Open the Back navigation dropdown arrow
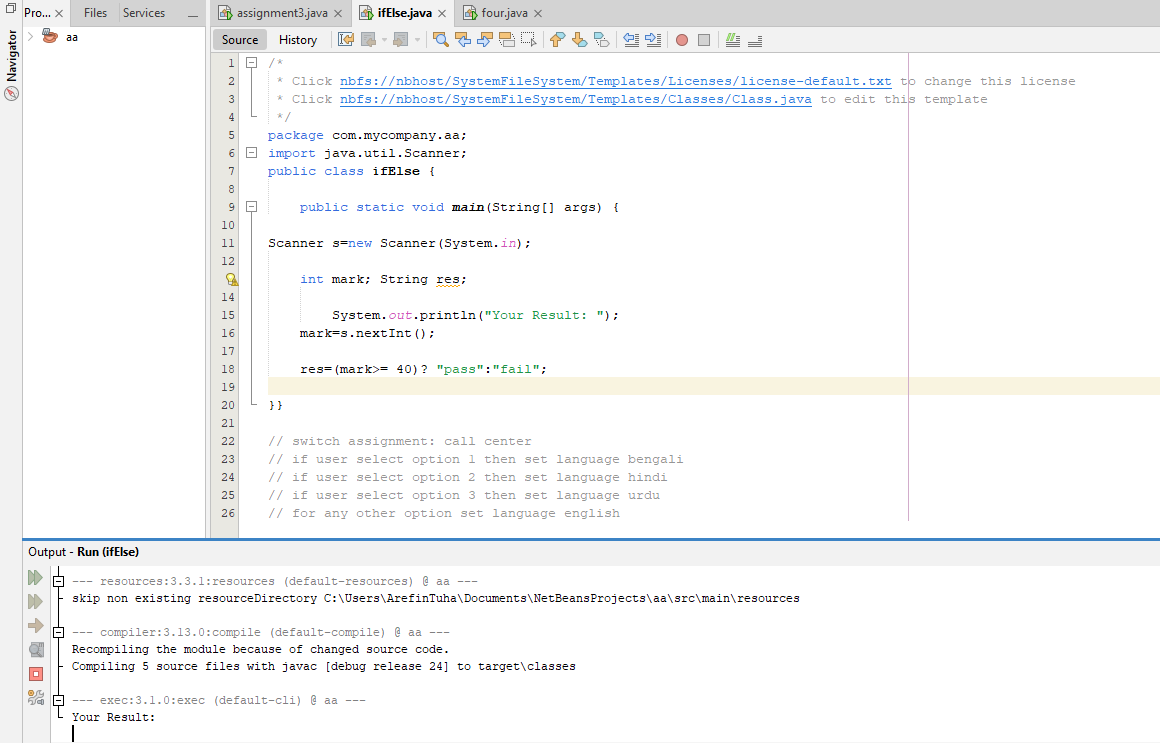 (384, 39)
